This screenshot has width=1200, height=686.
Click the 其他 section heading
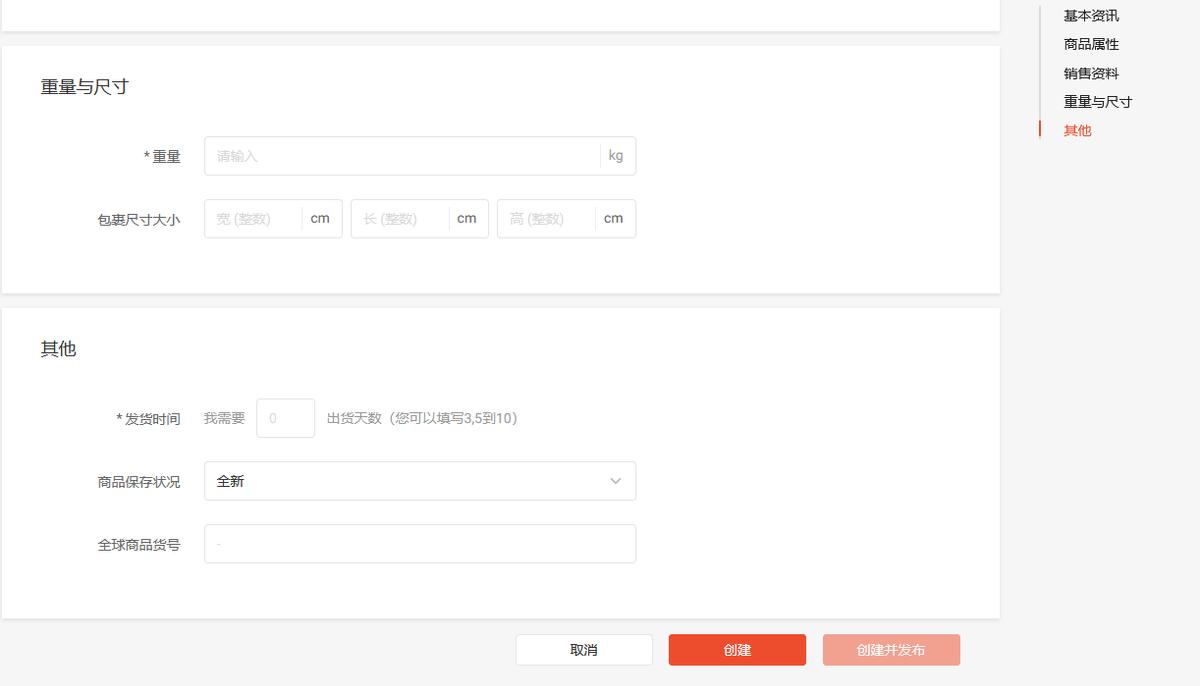tap(58, 349)
